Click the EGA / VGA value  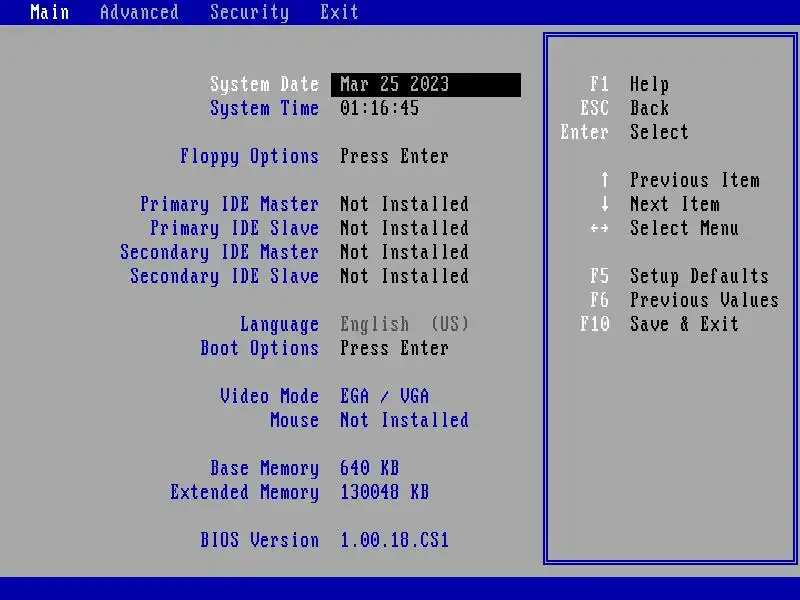pyautogui.click(x=385, y=396)
